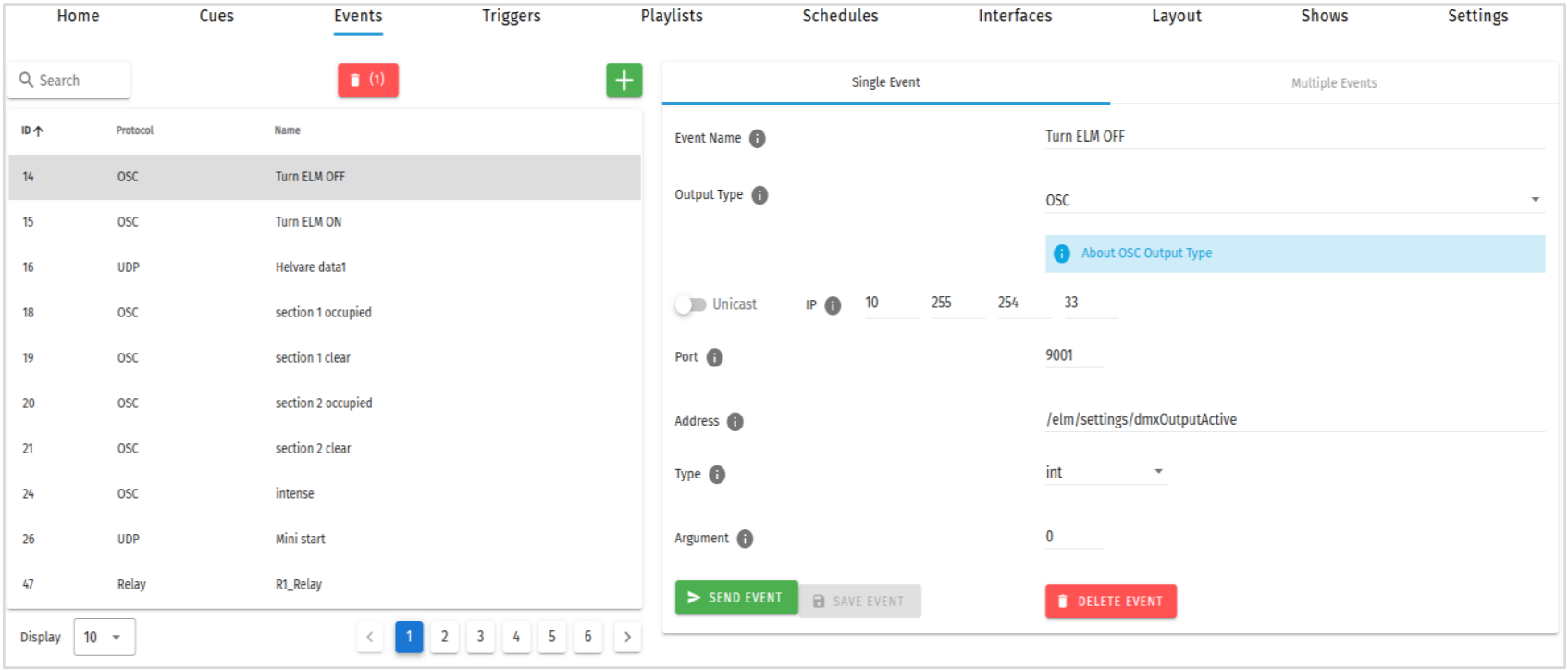Open the Shows tab
Image resolution: width=1568 pixels, height=670 pixels.
pos(1324,16)
